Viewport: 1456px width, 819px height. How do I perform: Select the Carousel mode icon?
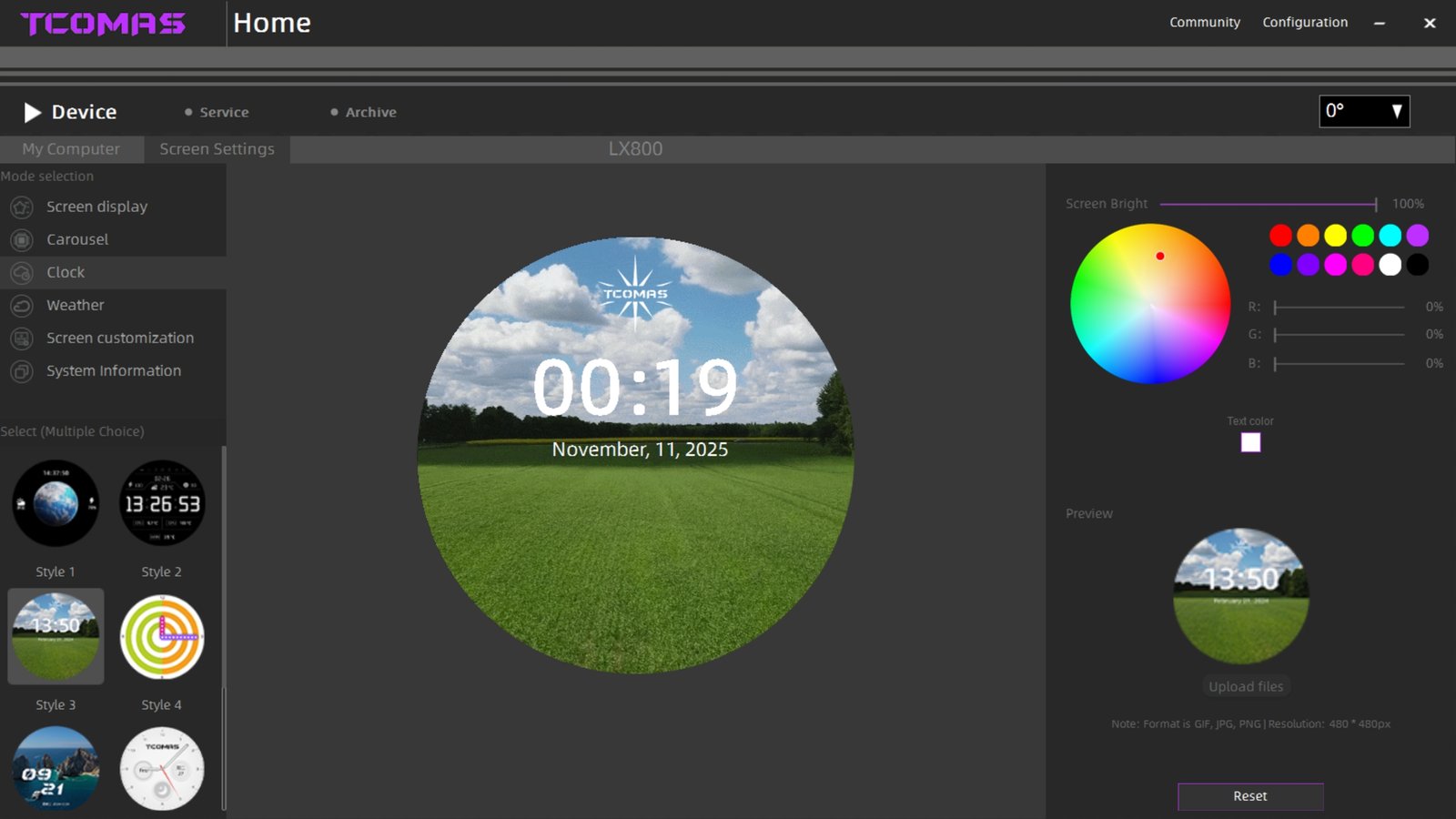click(22, 240)
